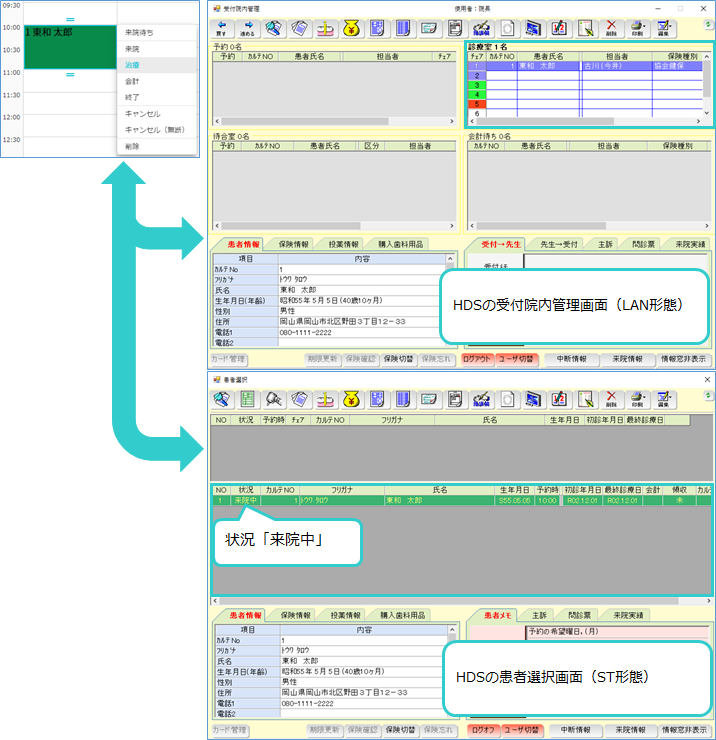Click the magnifier search icon in patient selection toolbar

[x=273, y=400]
